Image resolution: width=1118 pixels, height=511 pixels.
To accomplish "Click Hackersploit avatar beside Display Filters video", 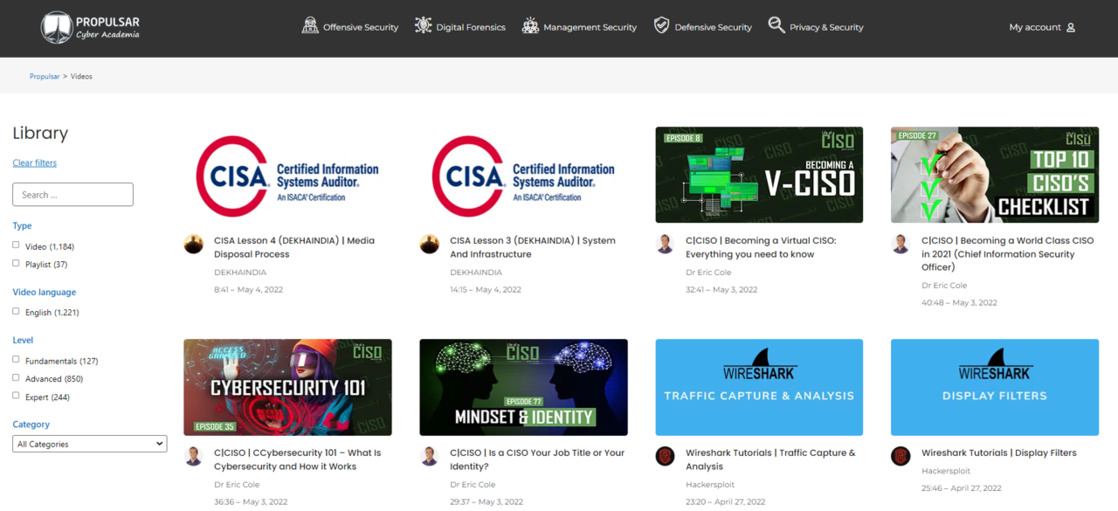I will click(901, 456).
